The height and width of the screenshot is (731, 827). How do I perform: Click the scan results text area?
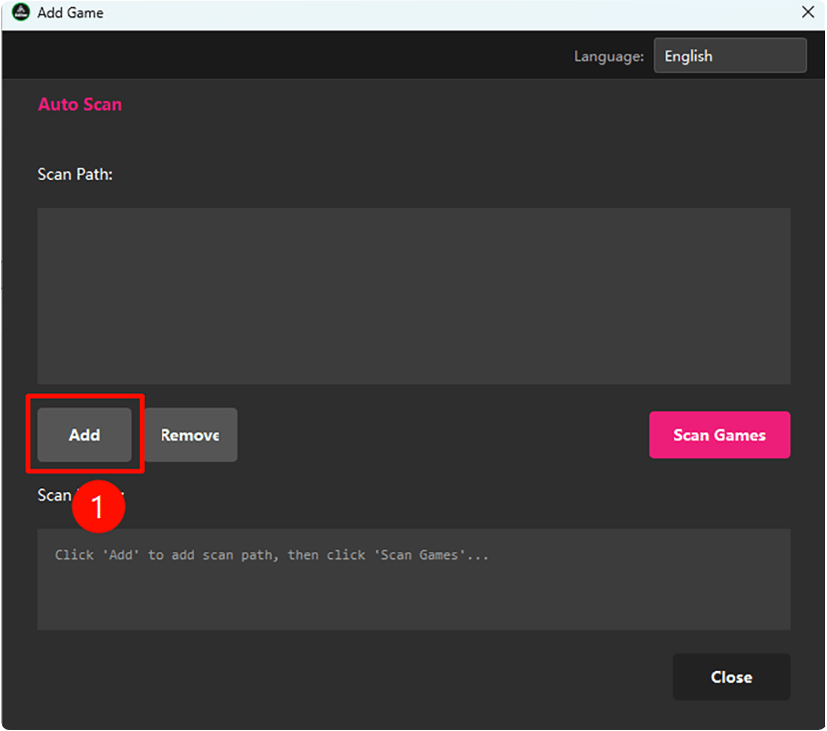[x=413, y=580]
